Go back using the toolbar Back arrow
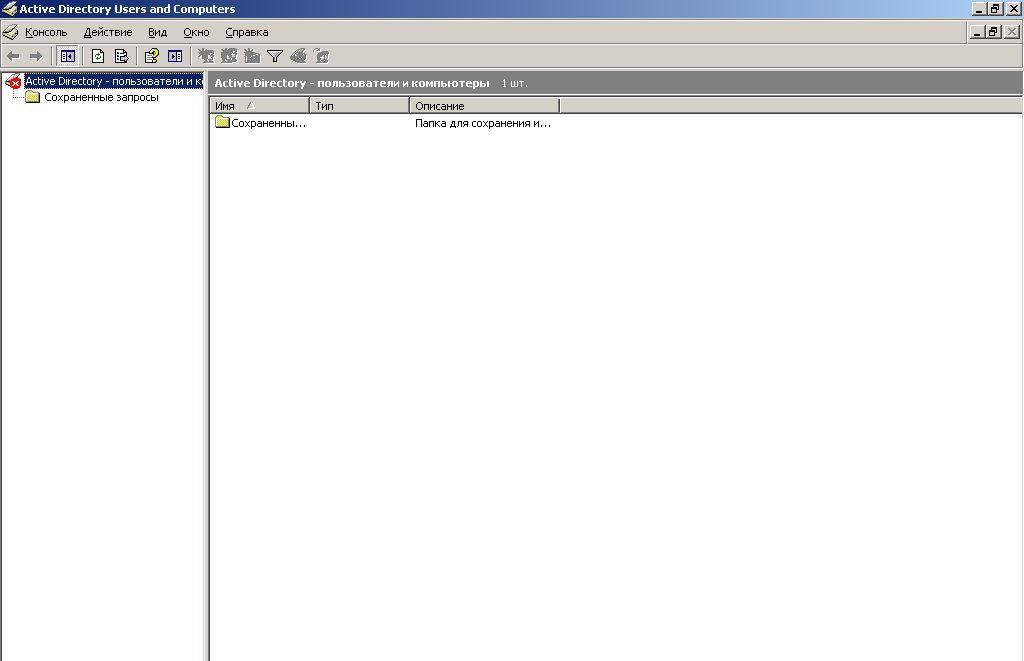This screenshot has height=661, width=1024. coord(13,56)
